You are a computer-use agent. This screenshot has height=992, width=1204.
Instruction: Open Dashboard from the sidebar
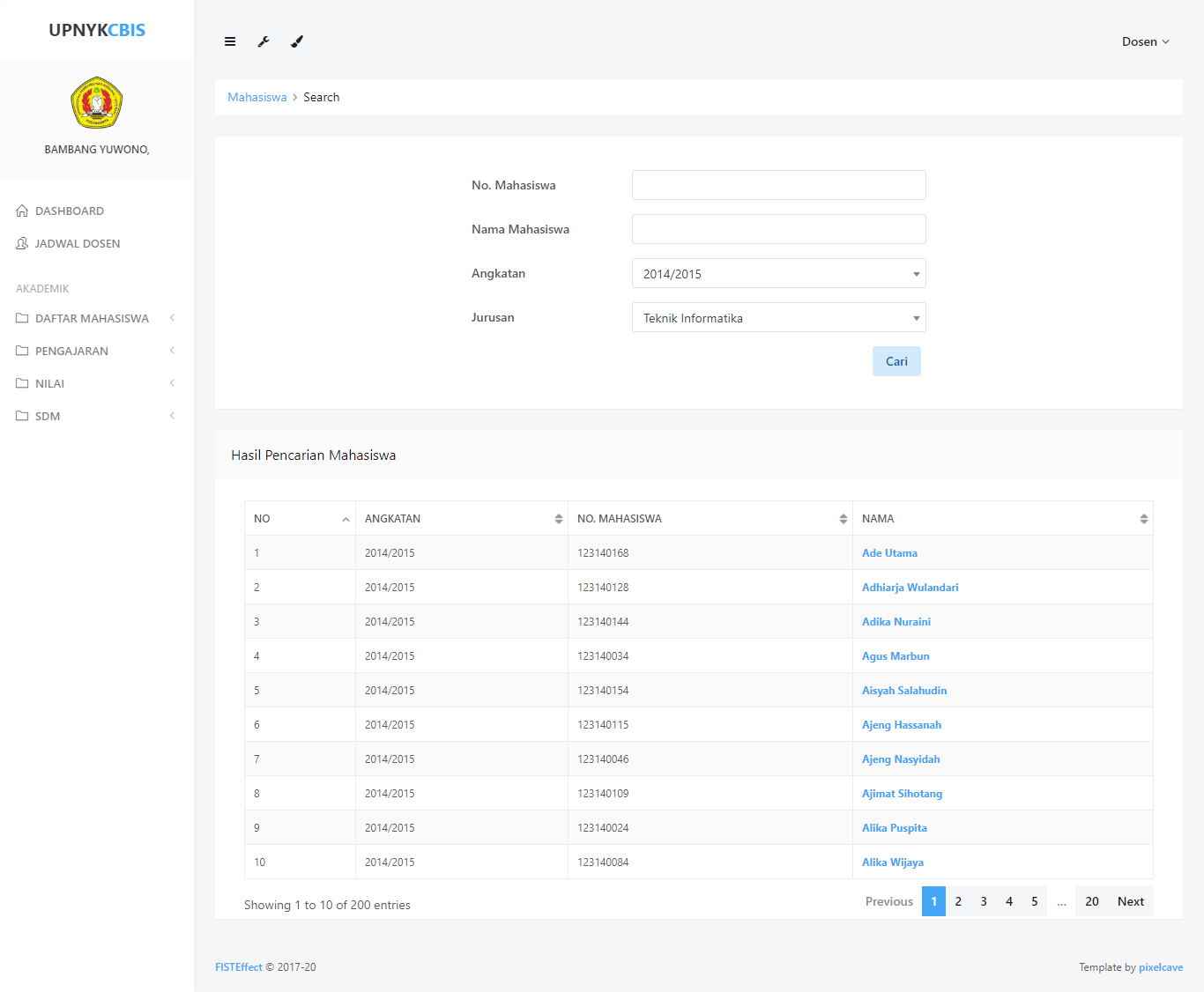69,211
